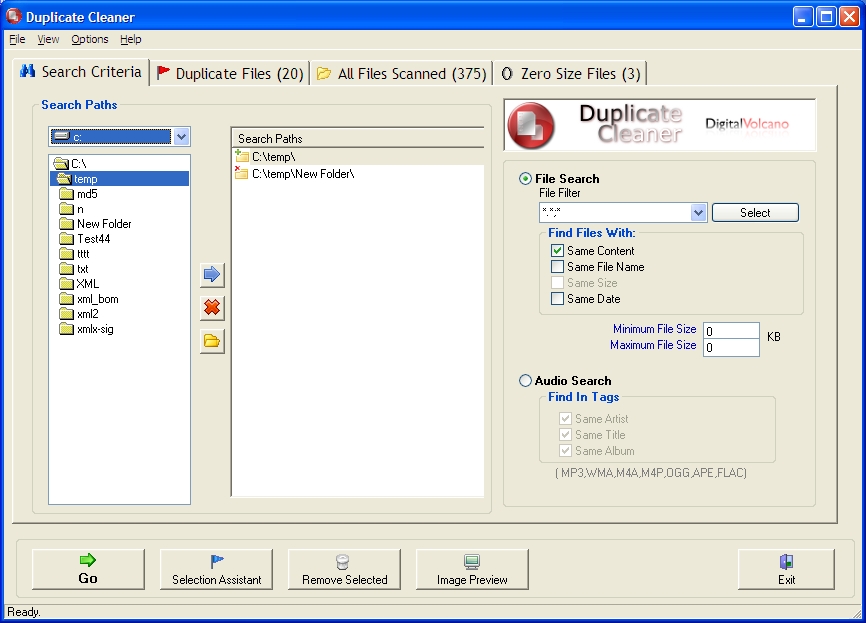
Task: Switch to Duplicate Files (20) tab
Action: click(x=230, y=73)
